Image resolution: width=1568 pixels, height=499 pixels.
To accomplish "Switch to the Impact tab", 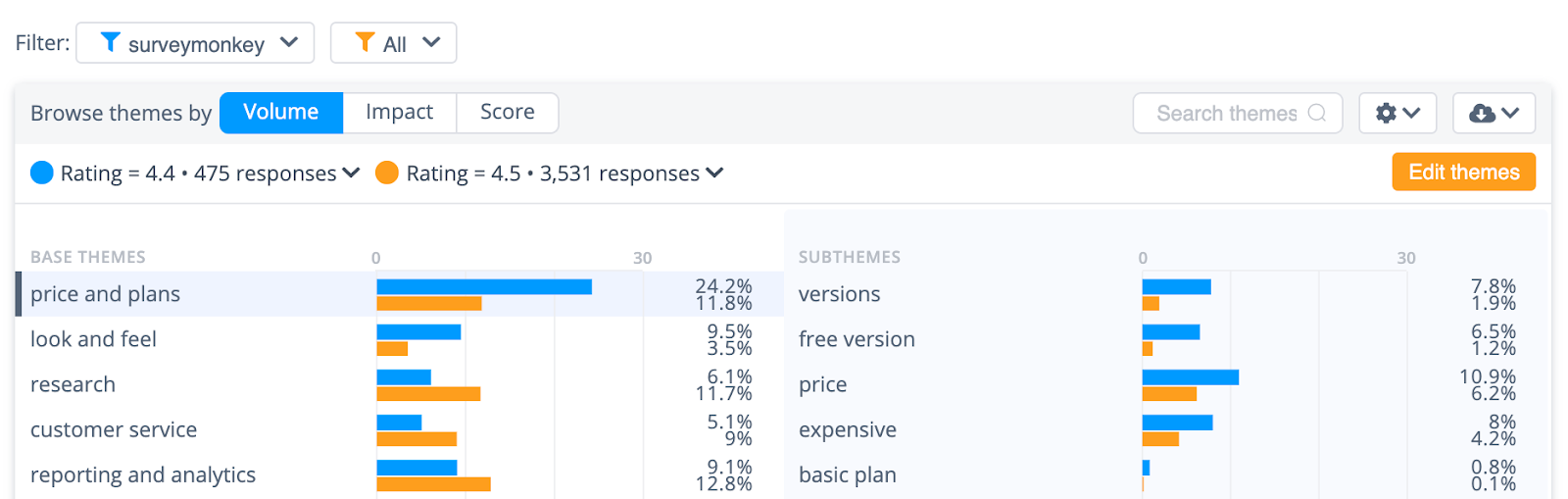I will [400, 113].
